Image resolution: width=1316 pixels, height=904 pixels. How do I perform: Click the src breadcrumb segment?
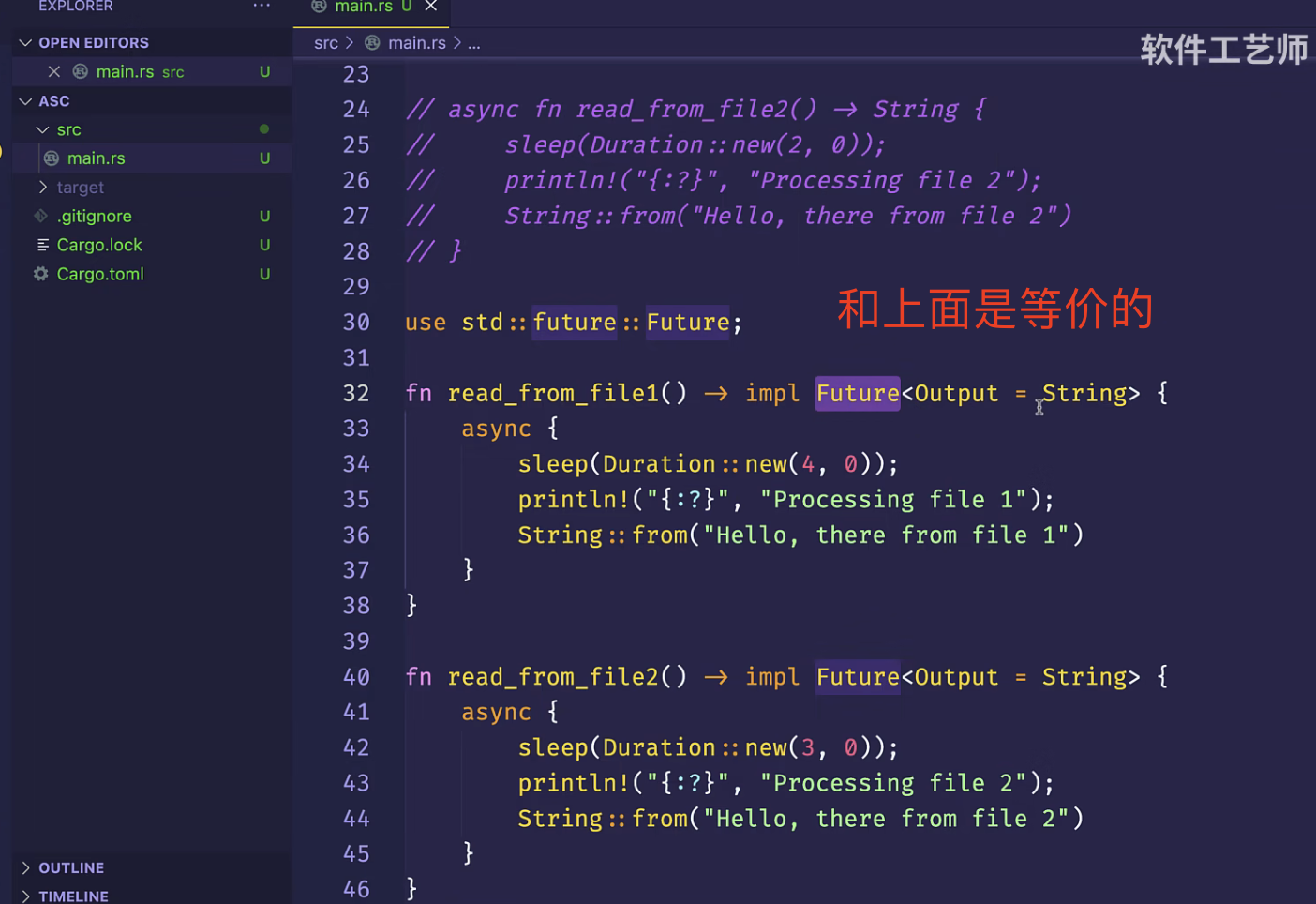(325, 43)
